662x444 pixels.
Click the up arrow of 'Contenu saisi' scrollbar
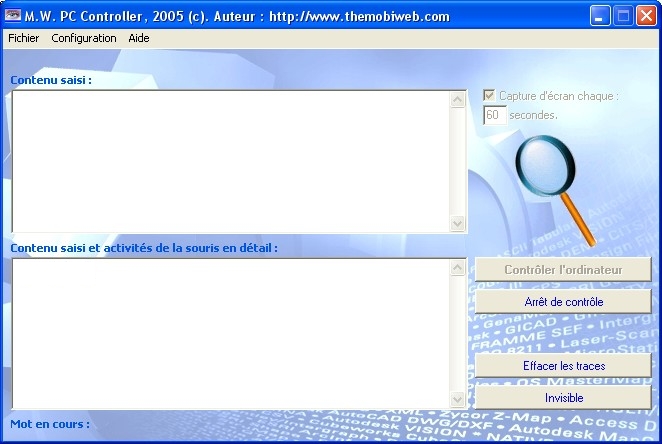(x=458, y=99)
